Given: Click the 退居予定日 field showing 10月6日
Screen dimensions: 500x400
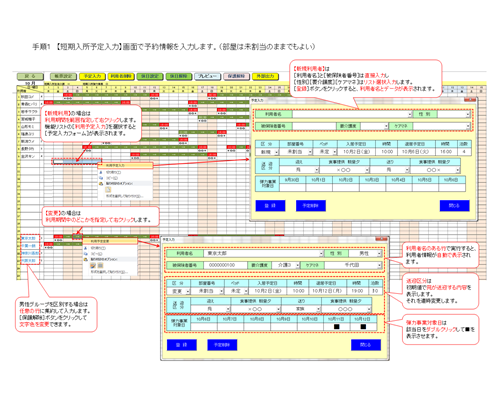Looking at the screenshot, I should click(415, 152).
